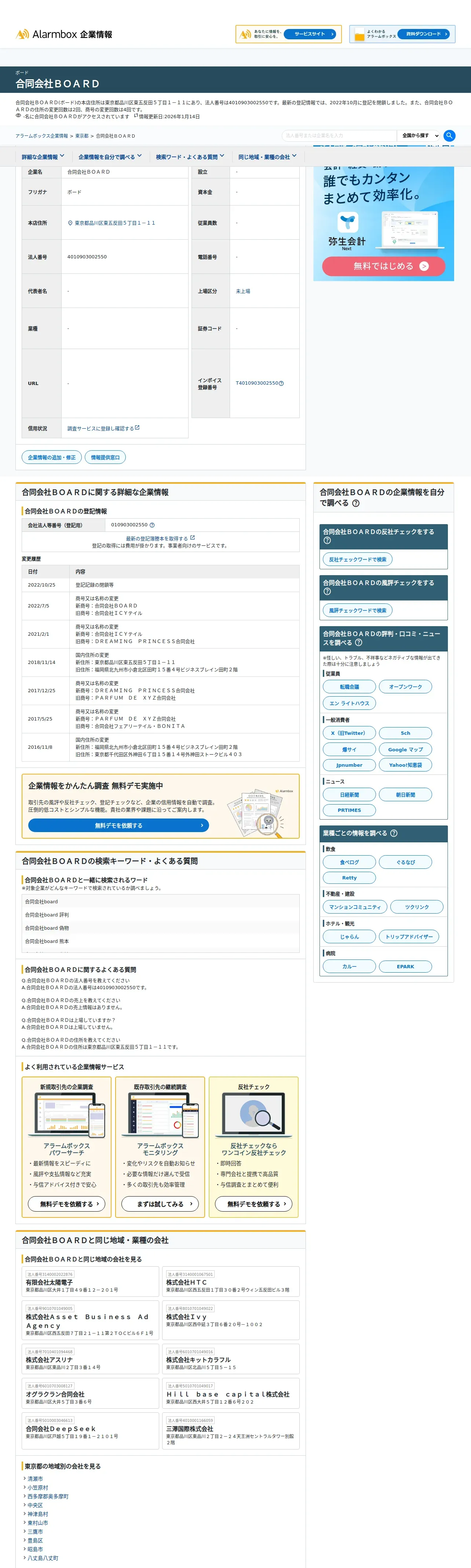Click the PRTIMES button

pyautogui.click(x=349, y=810)
